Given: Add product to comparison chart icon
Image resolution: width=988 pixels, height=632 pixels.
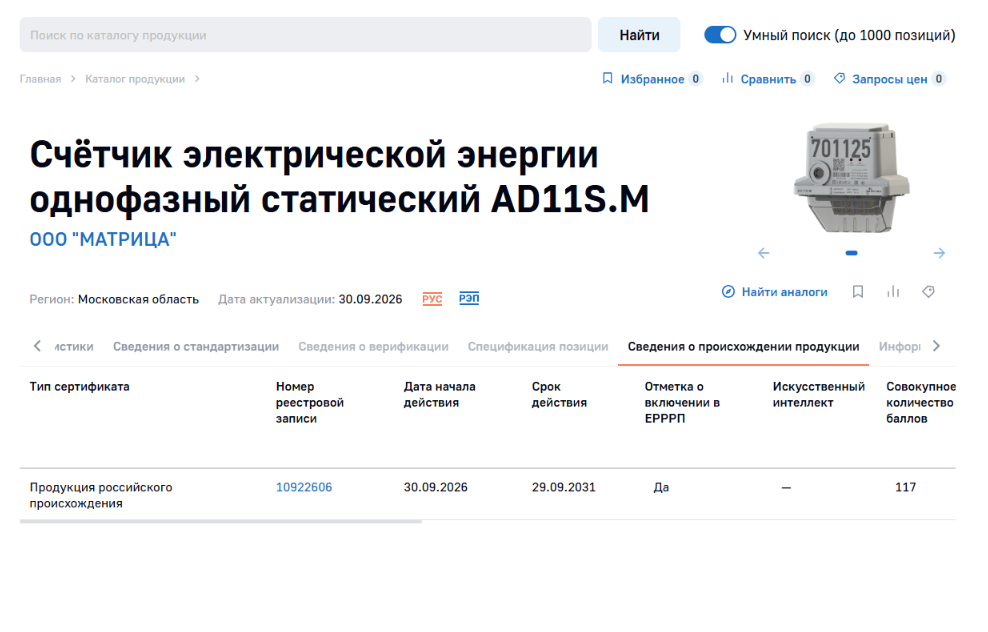Looking at the screenshot, I should coord(893,292).
